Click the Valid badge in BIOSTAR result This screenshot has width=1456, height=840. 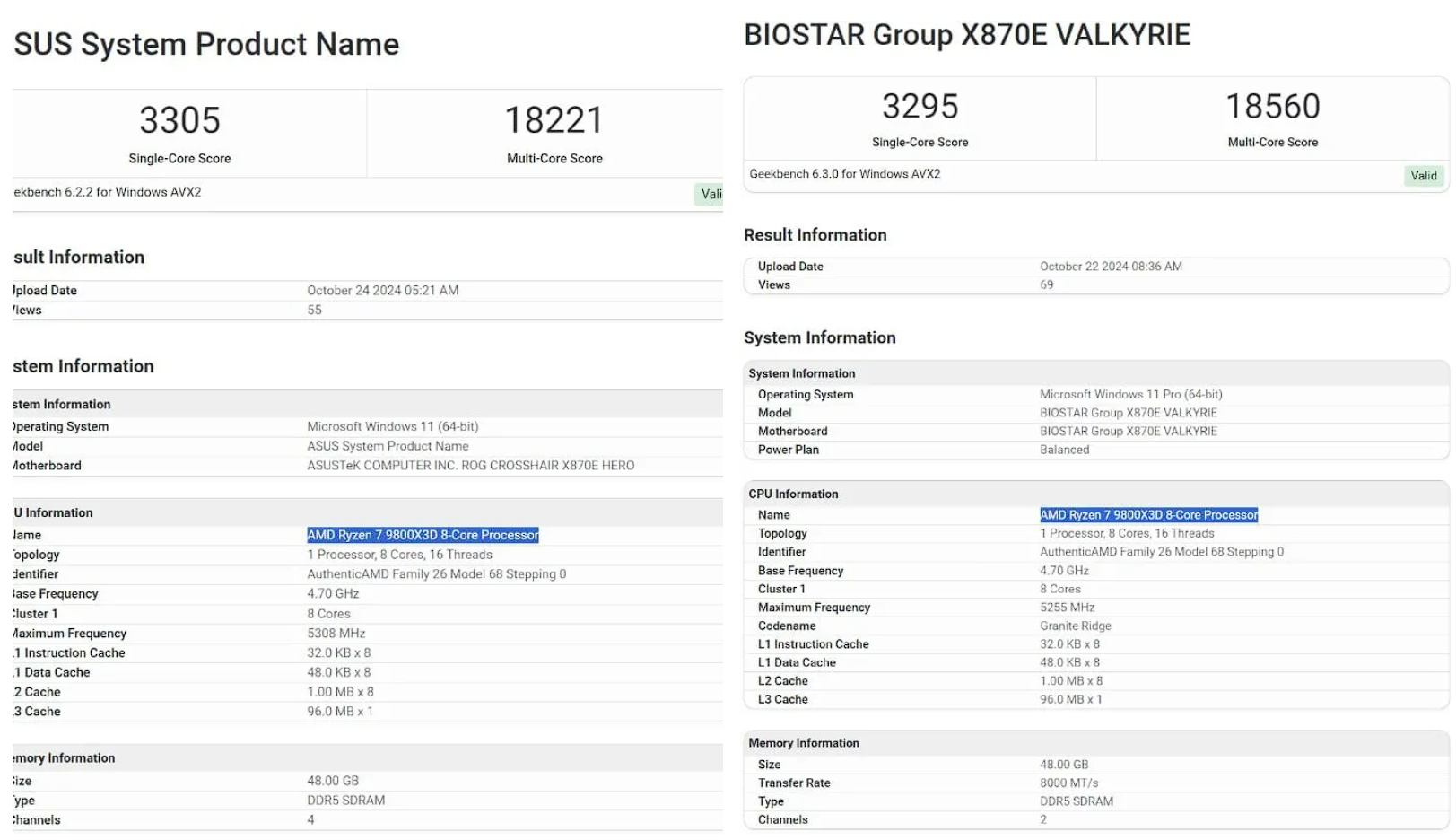click(1423, 176)
